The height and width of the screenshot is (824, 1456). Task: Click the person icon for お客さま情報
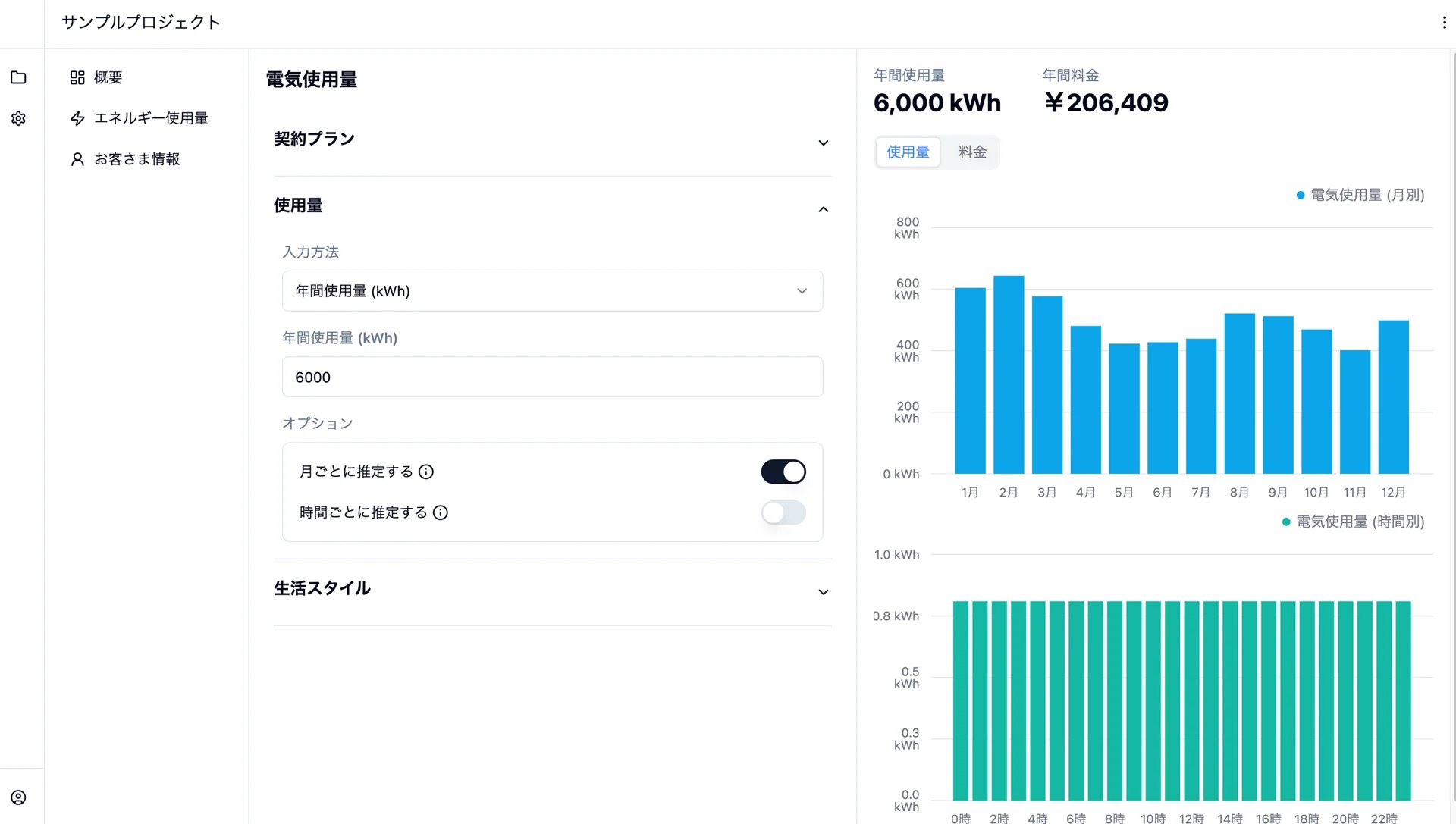[77, 159]
